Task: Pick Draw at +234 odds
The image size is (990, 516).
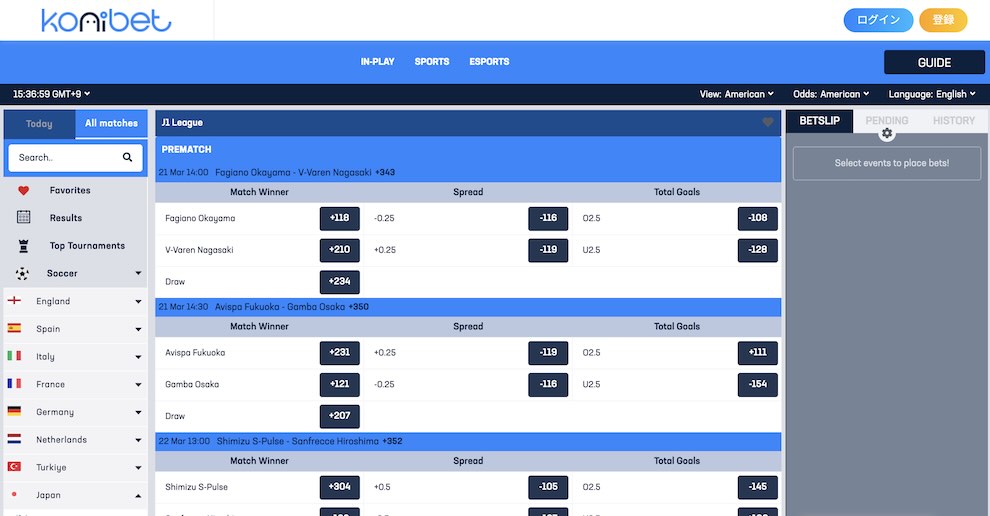Action: [340, 282]
